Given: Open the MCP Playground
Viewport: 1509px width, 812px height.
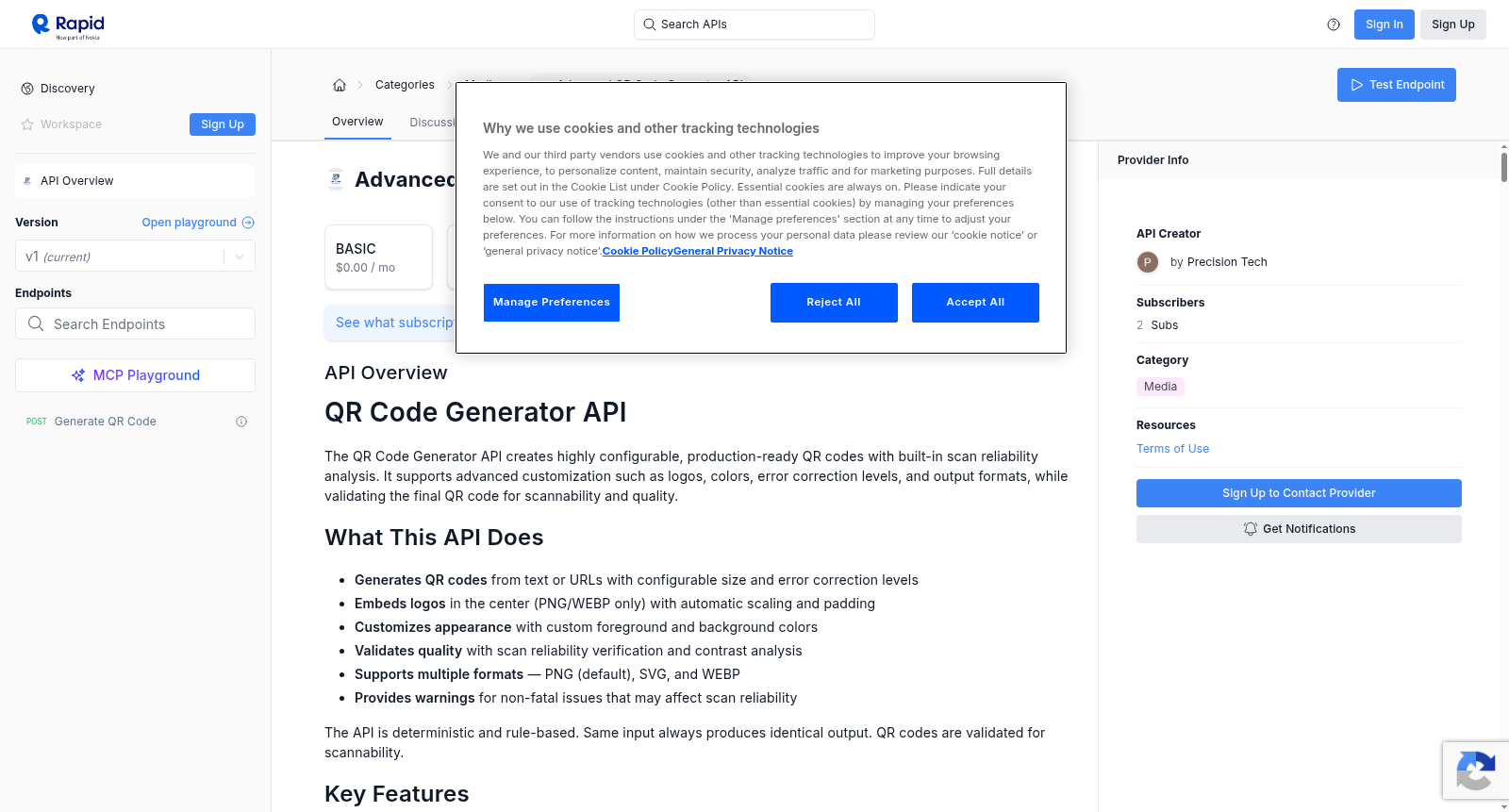Looking at the screenshot, I should pos(135,375).
